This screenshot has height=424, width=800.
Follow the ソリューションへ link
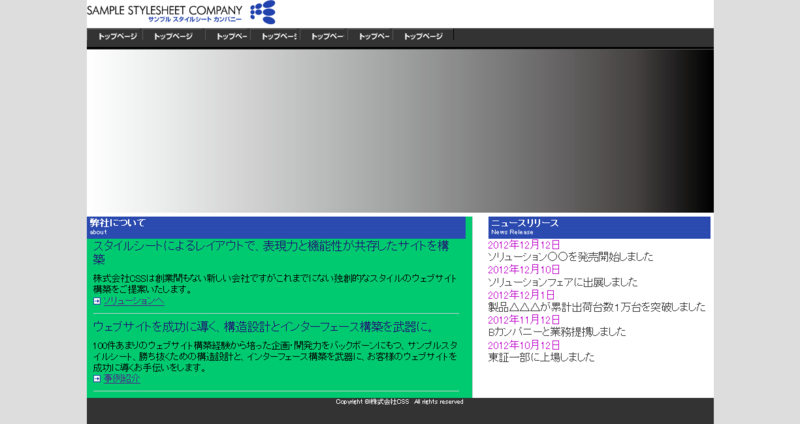134,301
